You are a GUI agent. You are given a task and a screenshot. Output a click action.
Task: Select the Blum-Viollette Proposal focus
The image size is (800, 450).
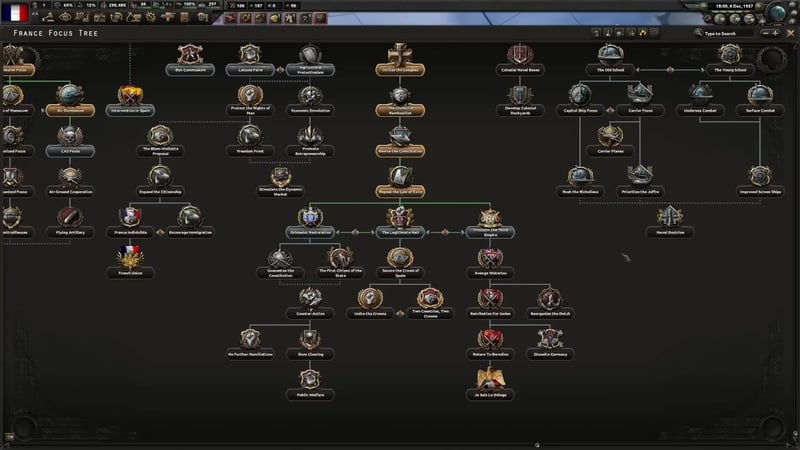(160, 141)
